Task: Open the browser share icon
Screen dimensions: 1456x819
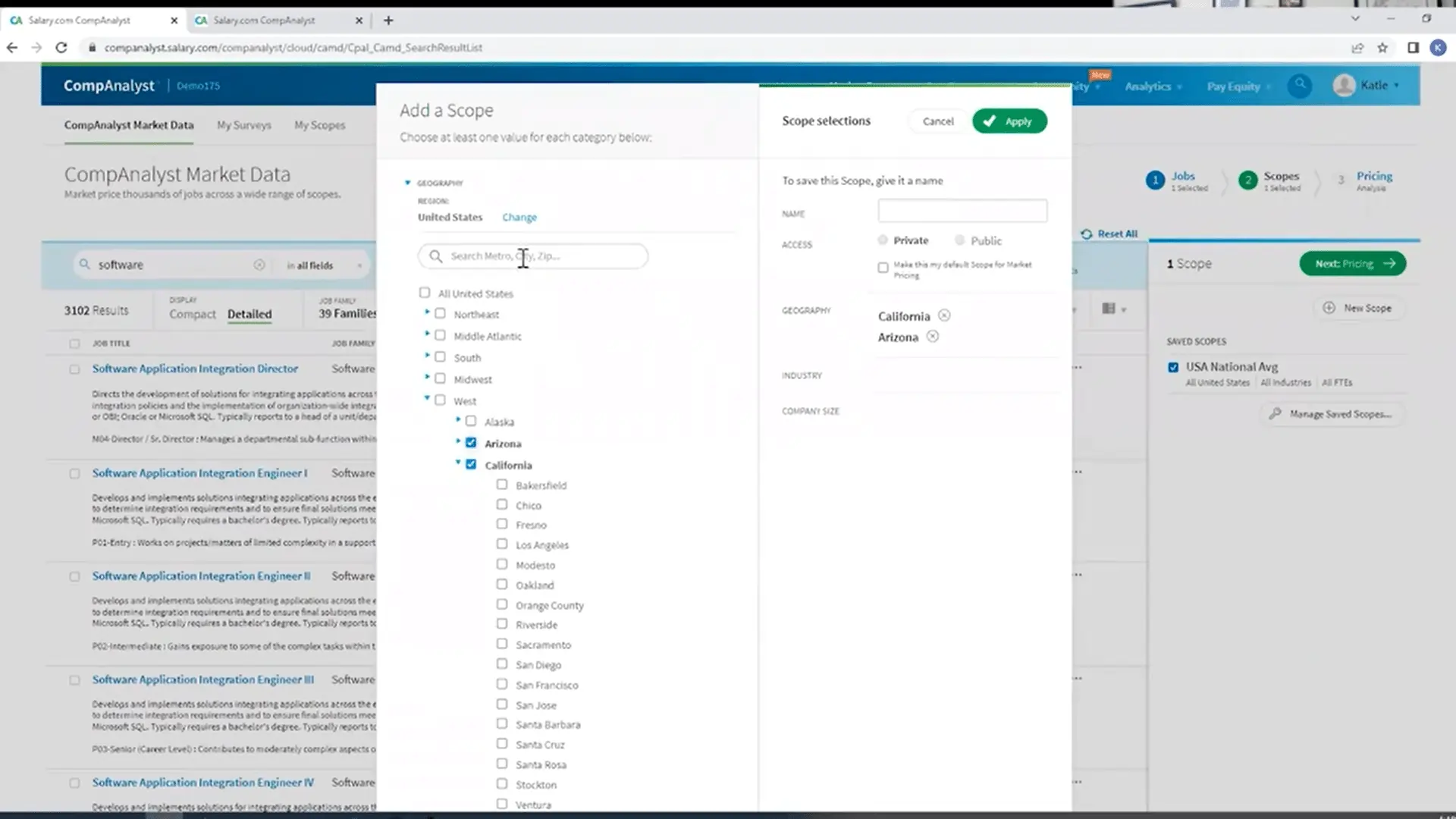Action: (1357, 48)
